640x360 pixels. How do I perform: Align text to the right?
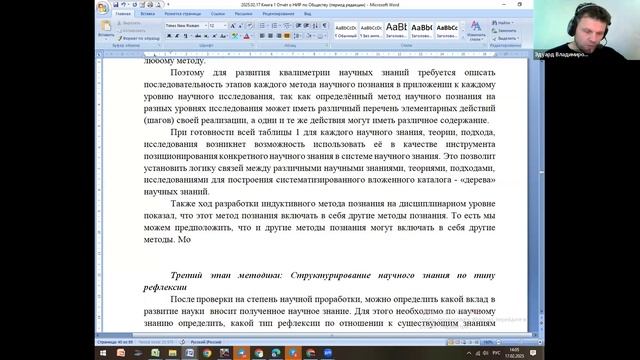tap(279, 36)
